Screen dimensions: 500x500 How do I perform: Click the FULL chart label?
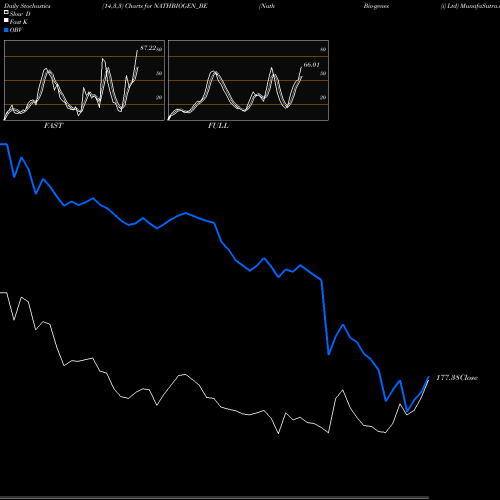pyautogui.click(x=218, y=126)
